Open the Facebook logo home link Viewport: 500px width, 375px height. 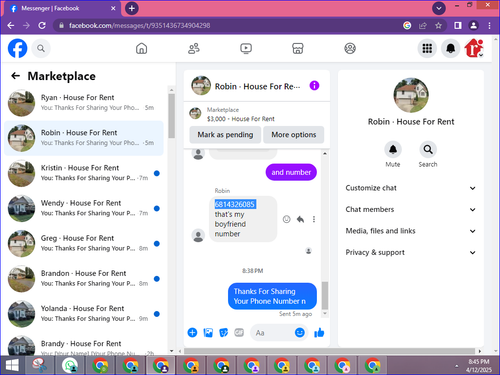click(x=17, y=49)
